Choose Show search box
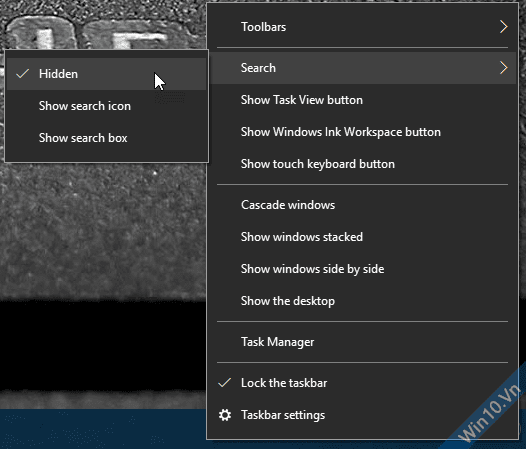The image size is (526, 449). pos(106,138)
